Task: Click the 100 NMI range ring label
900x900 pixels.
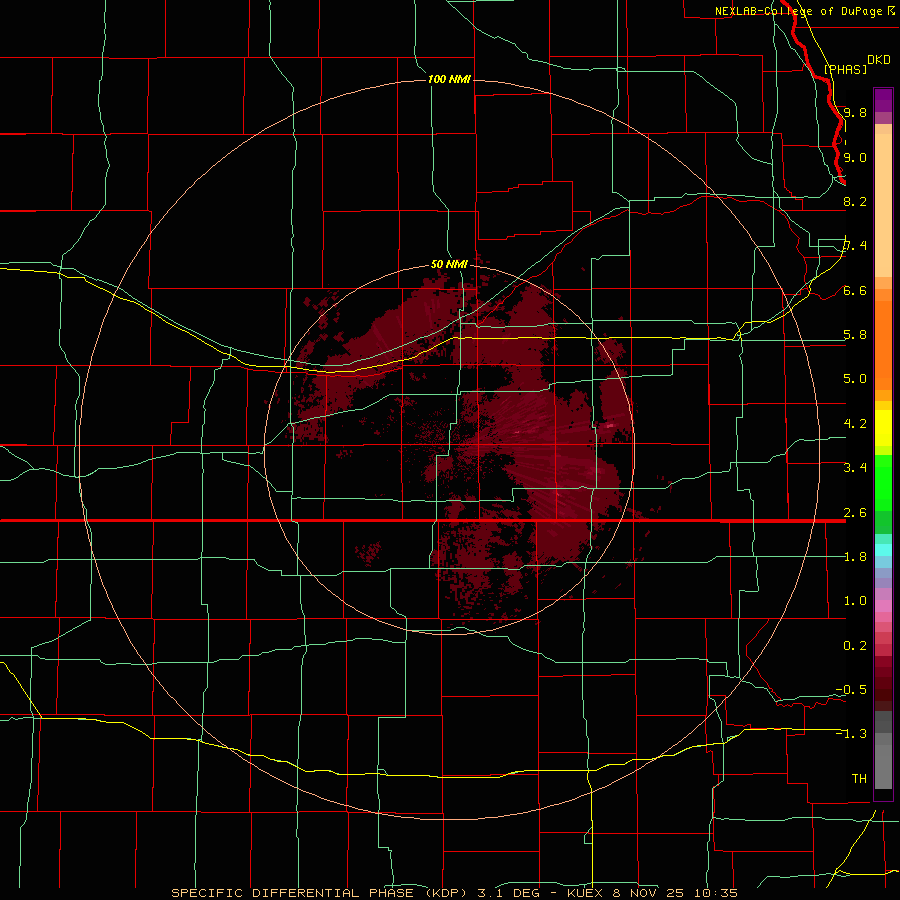Action: [449, 79]
